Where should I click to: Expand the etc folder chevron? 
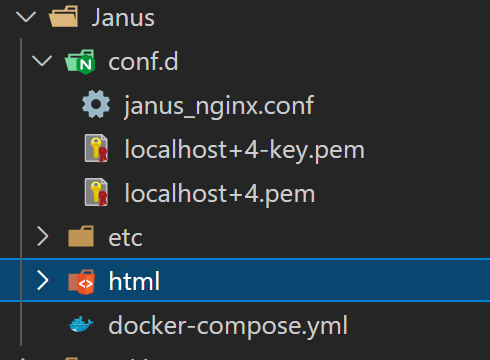point(43,236)
